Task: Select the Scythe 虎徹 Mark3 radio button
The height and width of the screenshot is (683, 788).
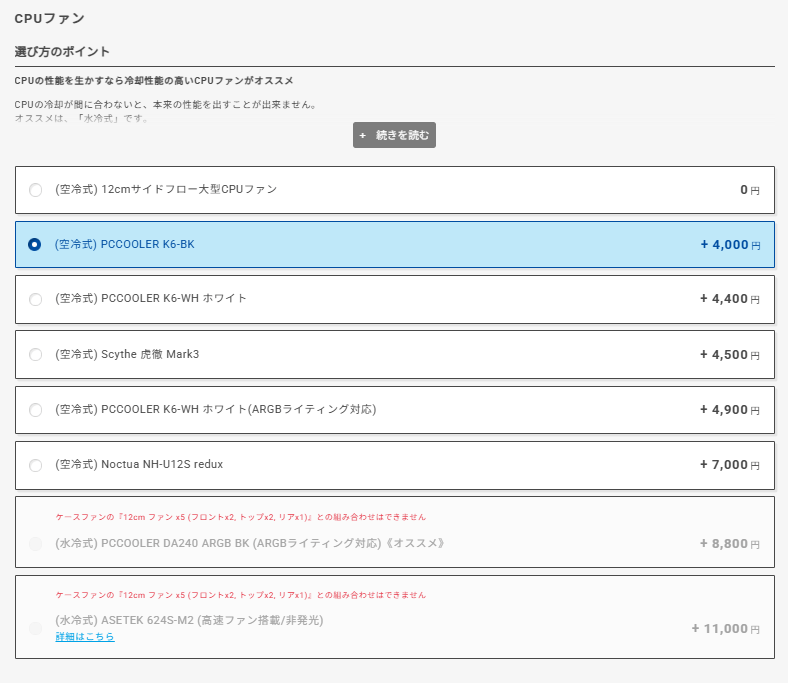Action: point(36,355)
